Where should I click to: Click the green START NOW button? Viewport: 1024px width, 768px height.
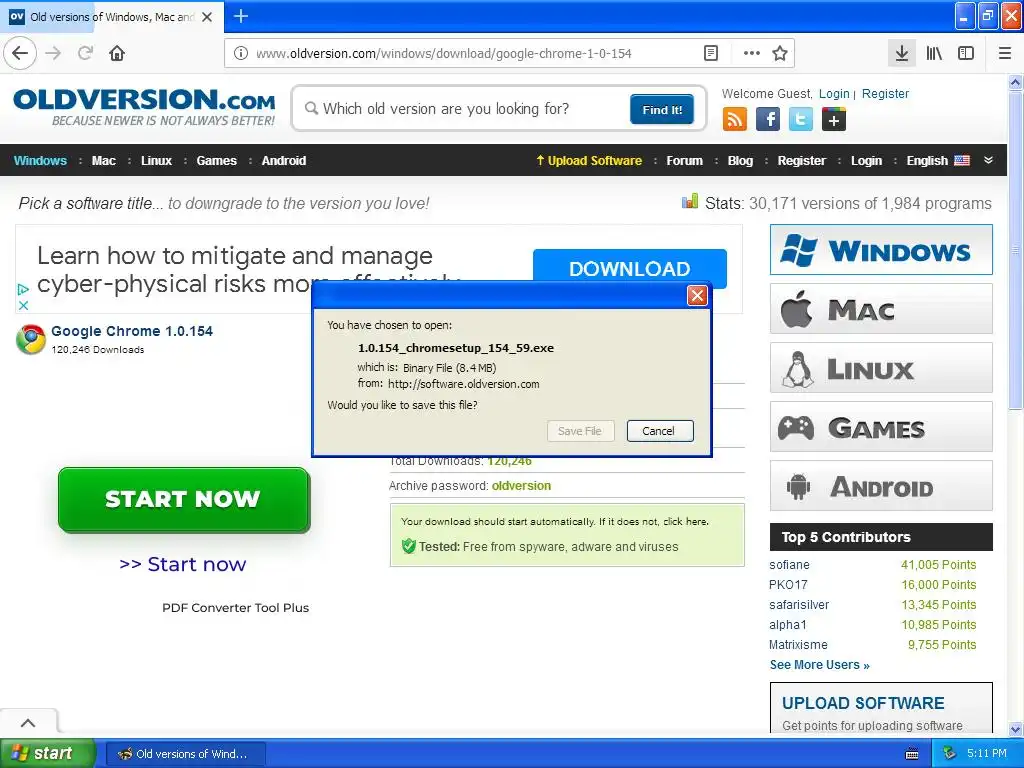(x=184, y=500)
